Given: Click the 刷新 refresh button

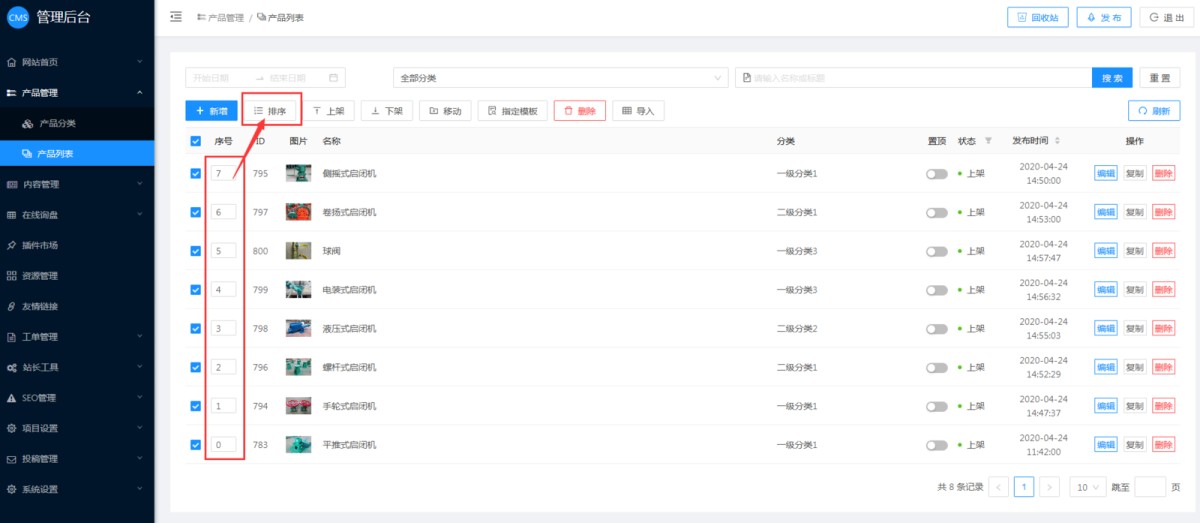Looking at the screenshot, I should pyautogui.click(x=1153, y=111).
